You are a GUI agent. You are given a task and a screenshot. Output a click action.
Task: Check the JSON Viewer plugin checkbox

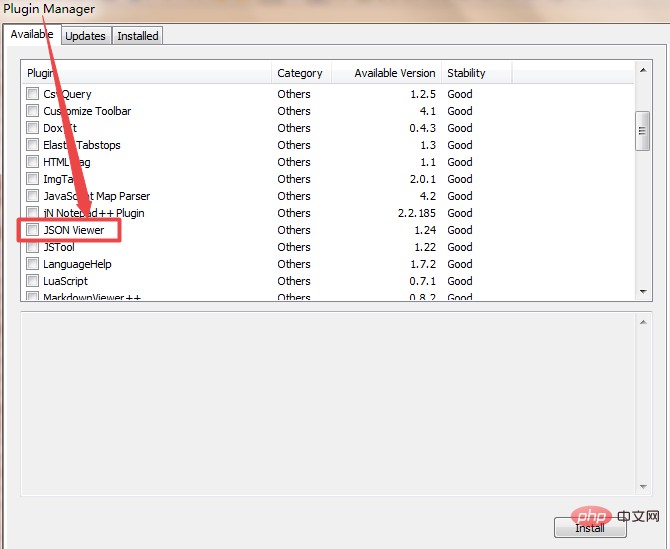[x=33, y=230]
